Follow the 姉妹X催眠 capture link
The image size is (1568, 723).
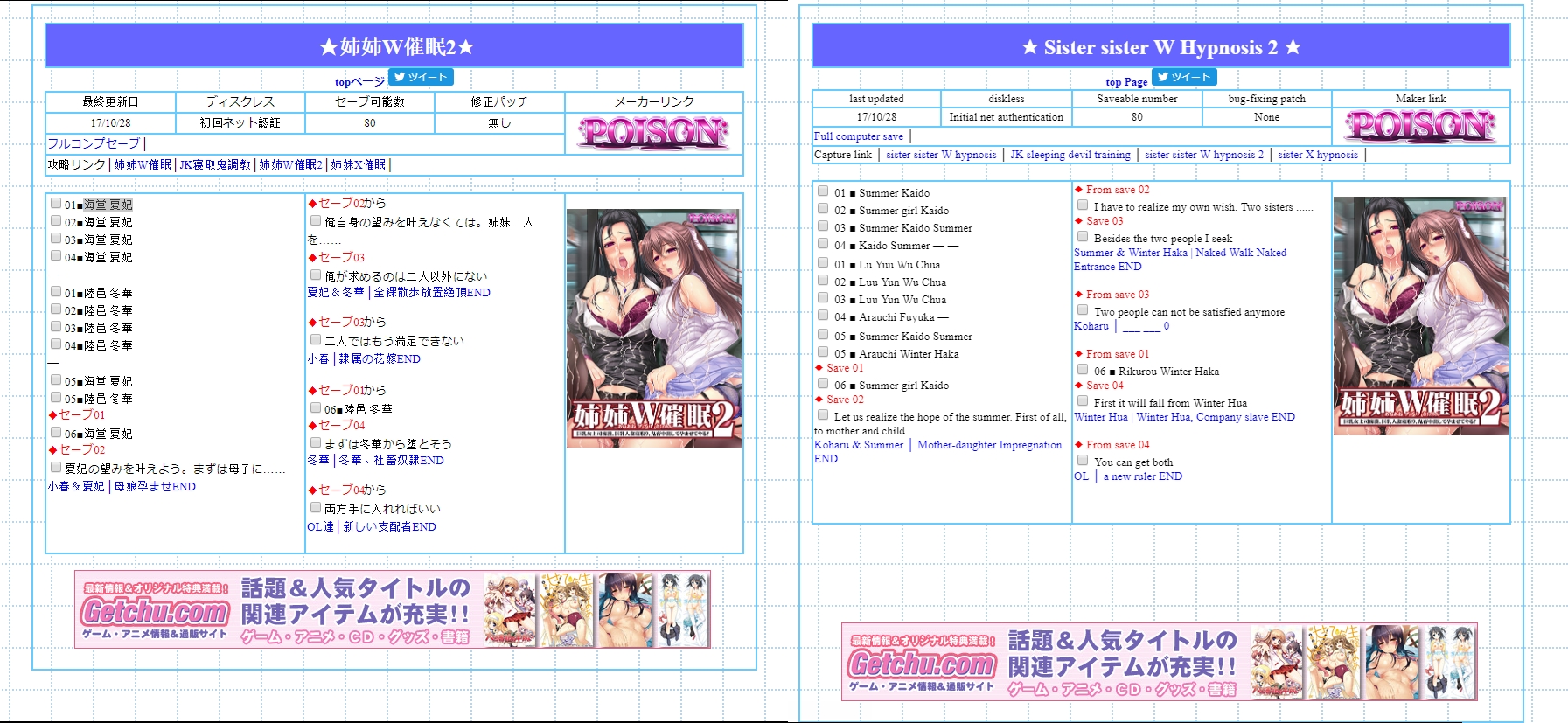(x=358, y=164)
